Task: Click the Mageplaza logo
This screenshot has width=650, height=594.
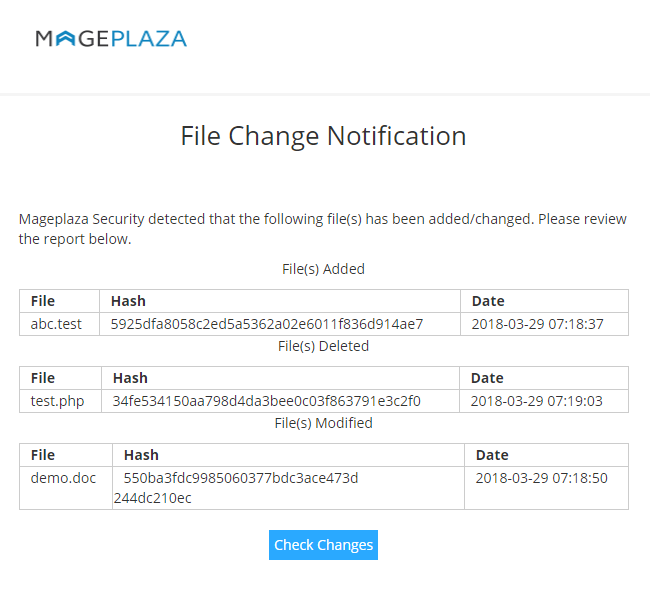Action: [x=111, y=39]
